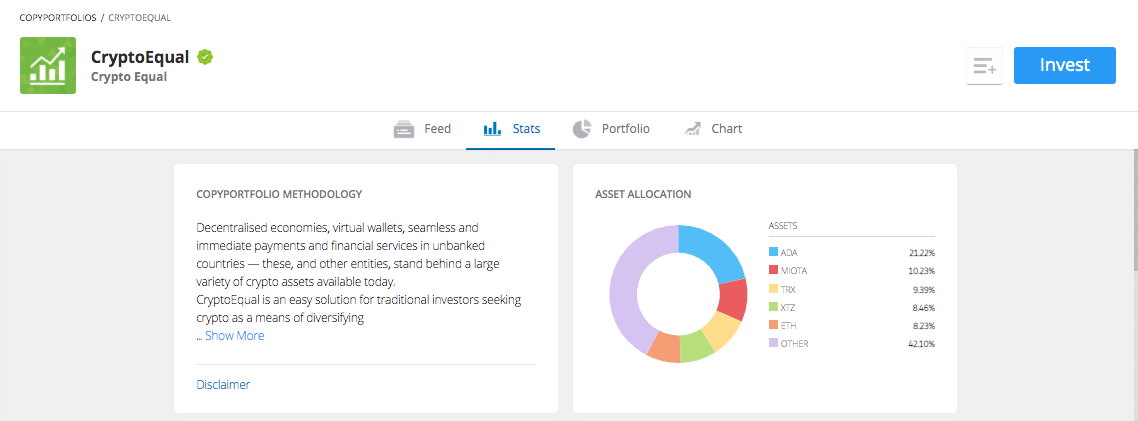Screen dimensions: 1138x421
Task: Click the ADA asset label
Action: pos(788,253)
